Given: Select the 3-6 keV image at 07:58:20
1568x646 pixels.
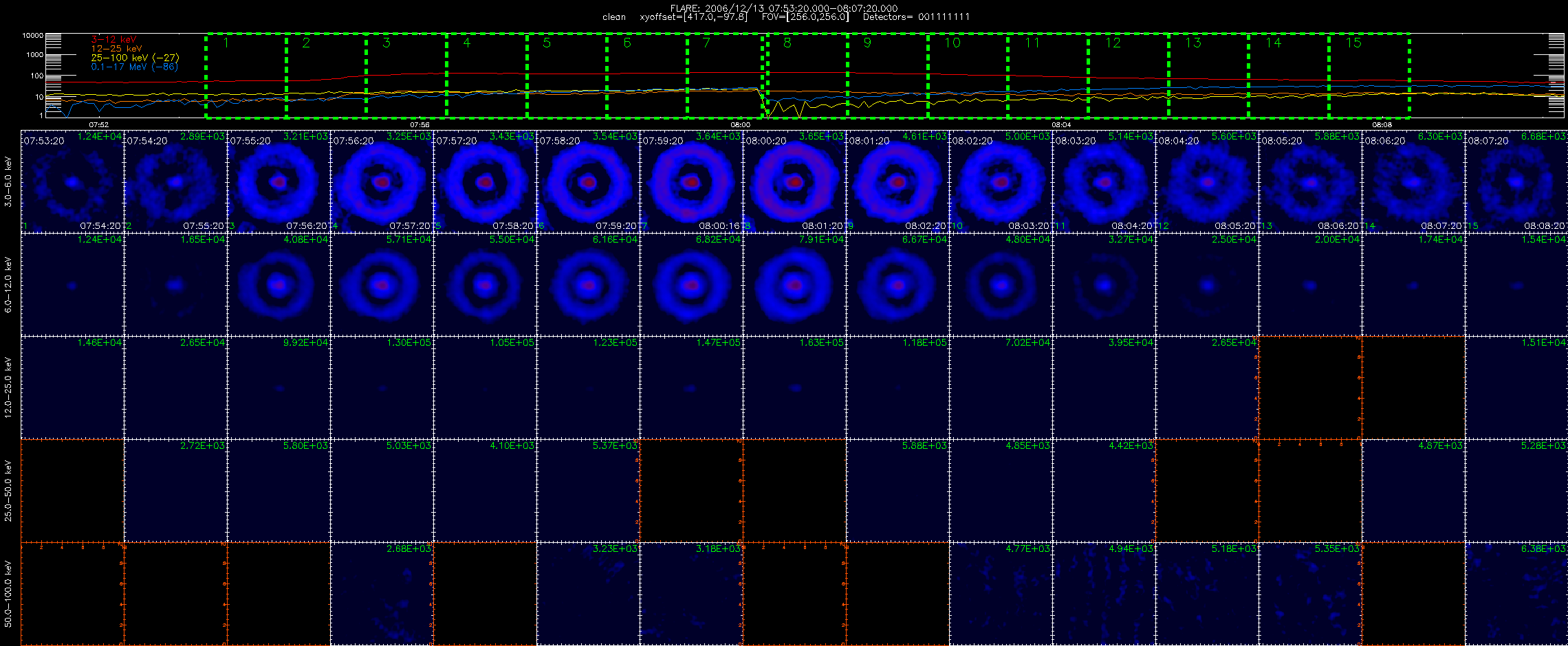Looking at the screenshot, I should [x=588, y=181].
